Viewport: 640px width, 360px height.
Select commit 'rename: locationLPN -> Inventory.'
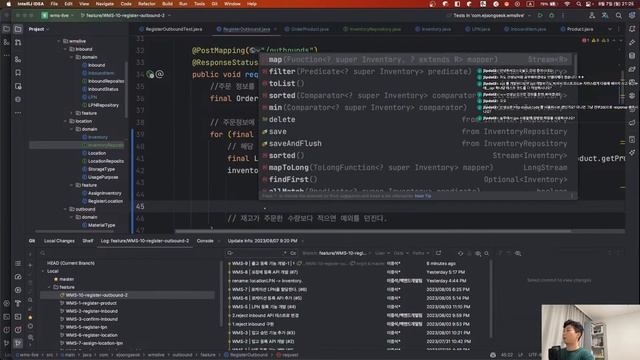pos(267,281)
